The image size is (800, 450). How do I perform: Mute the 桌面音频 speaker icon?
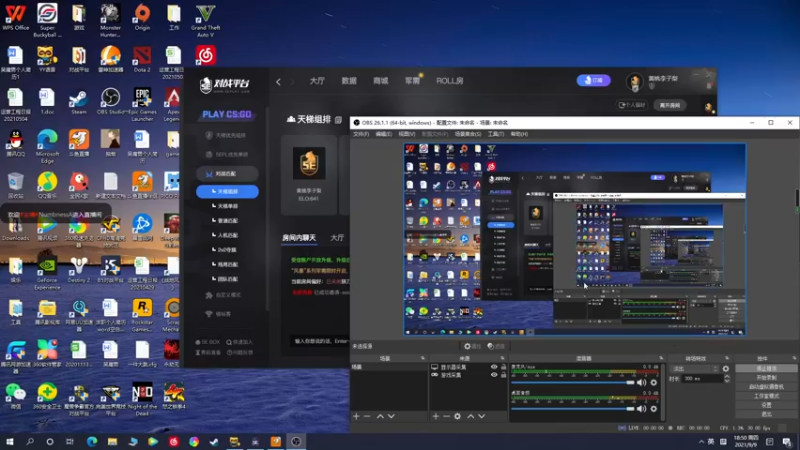coord(642,408)
